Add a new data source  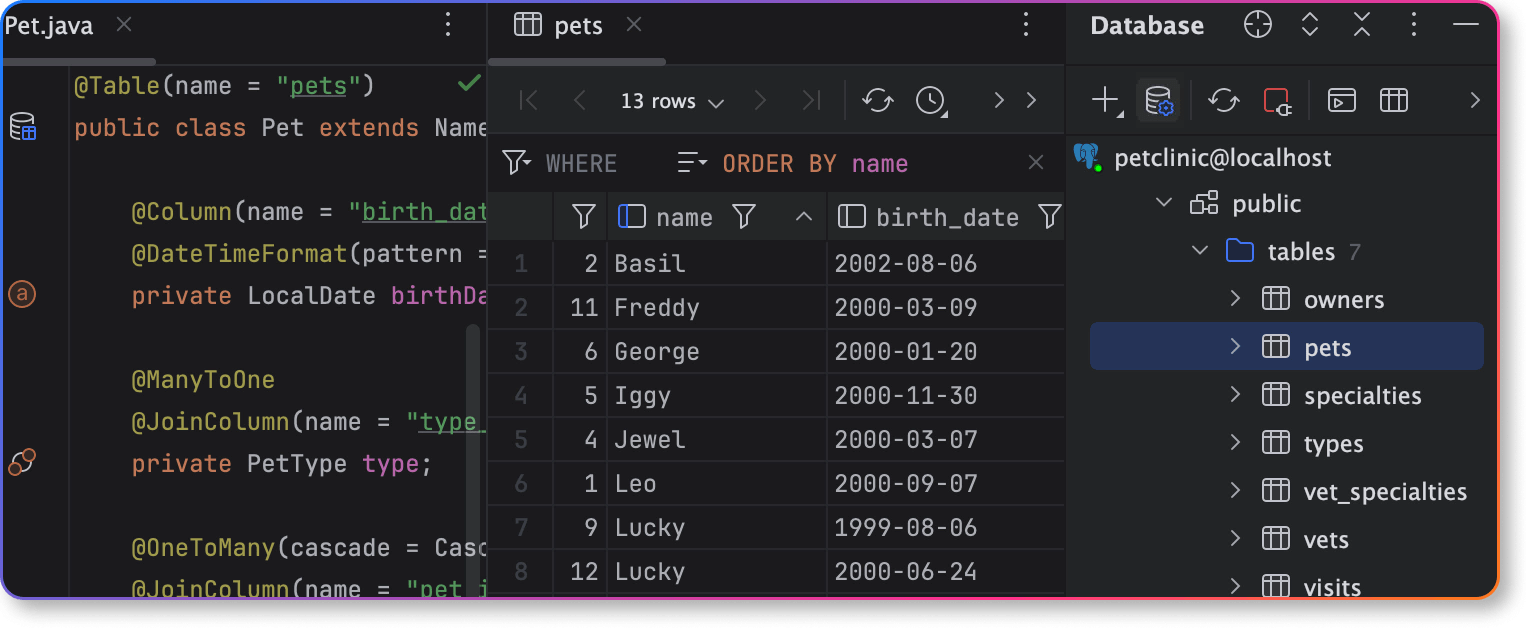pos(1106,100)
